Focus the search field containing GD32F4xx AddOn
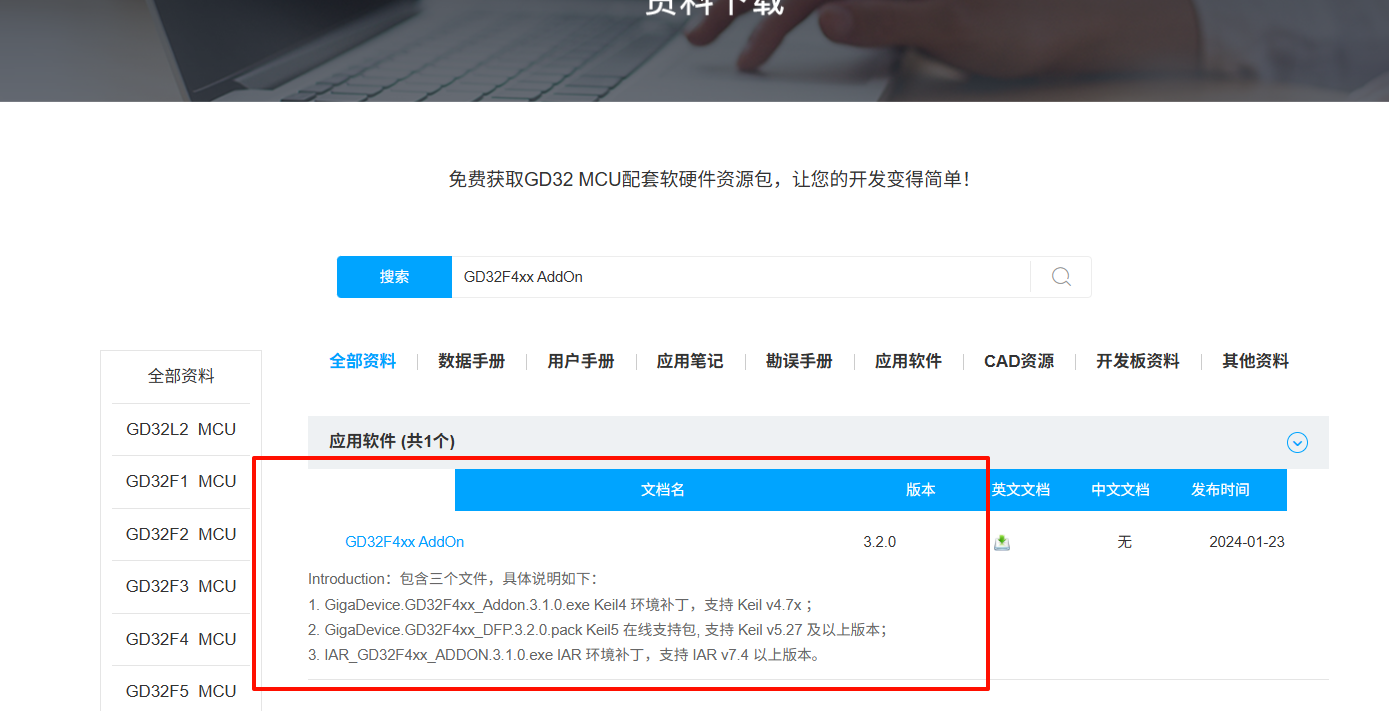The image size is (1389, 711). point(740,277)
